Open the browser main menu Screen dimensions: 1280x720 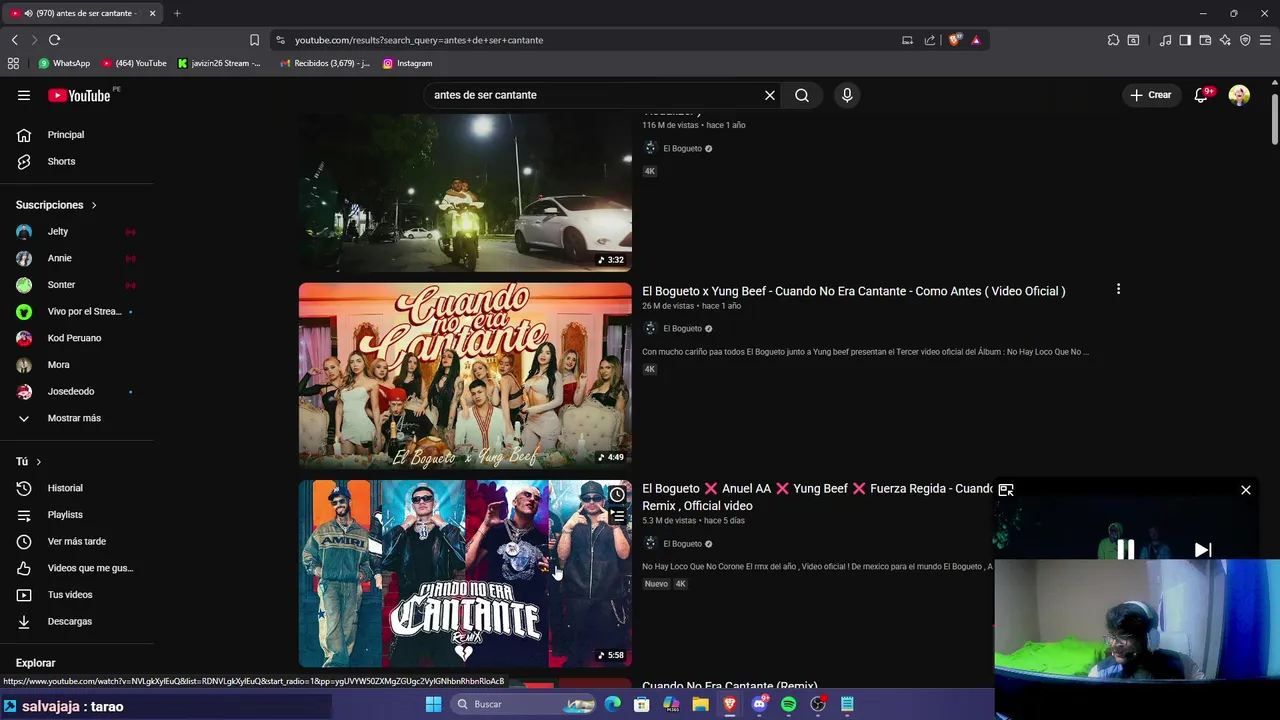point(1265,40)
